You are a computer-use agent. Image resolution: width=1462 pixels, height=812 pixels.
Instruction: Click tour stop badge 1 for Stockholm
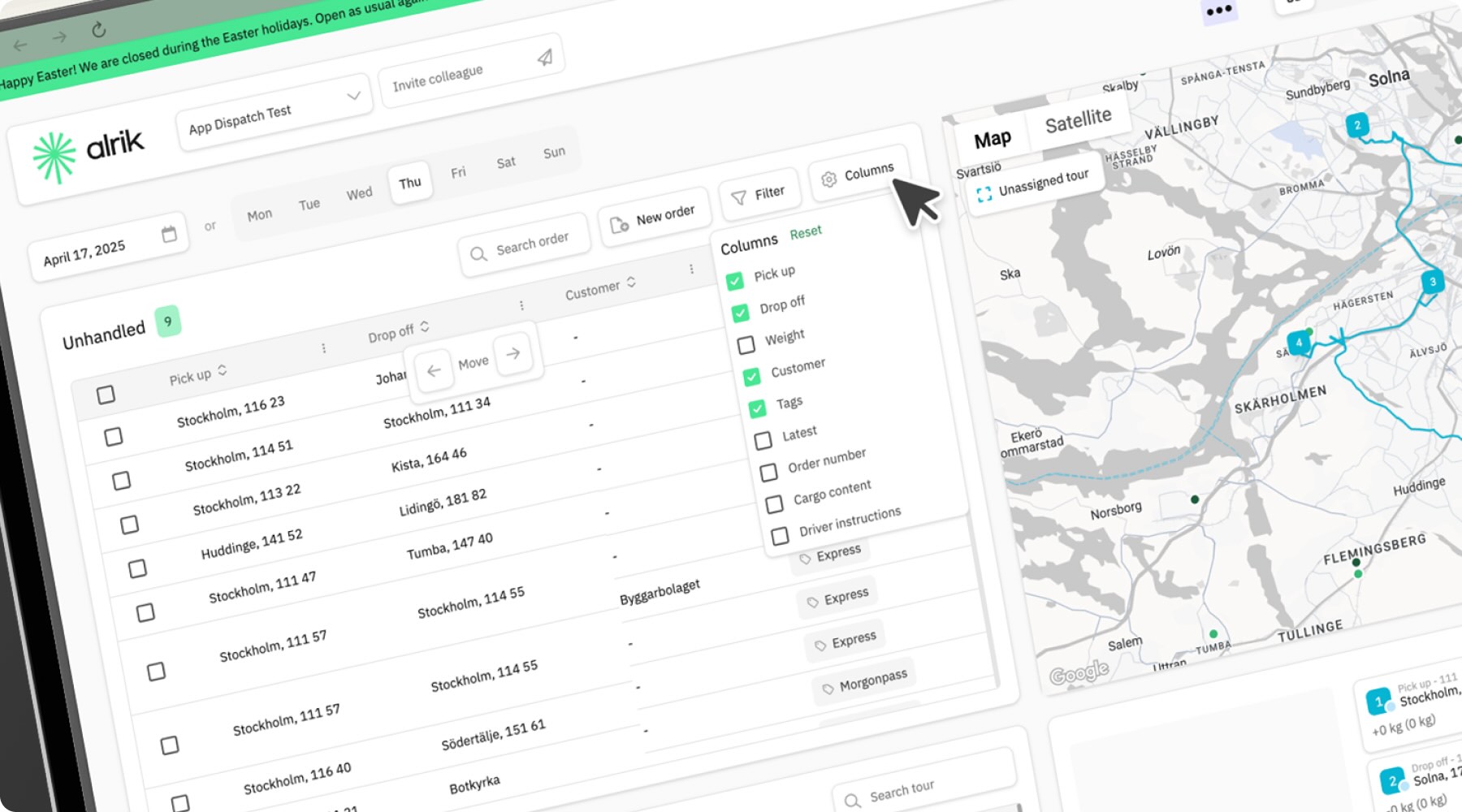click(x=1378, y=701)
